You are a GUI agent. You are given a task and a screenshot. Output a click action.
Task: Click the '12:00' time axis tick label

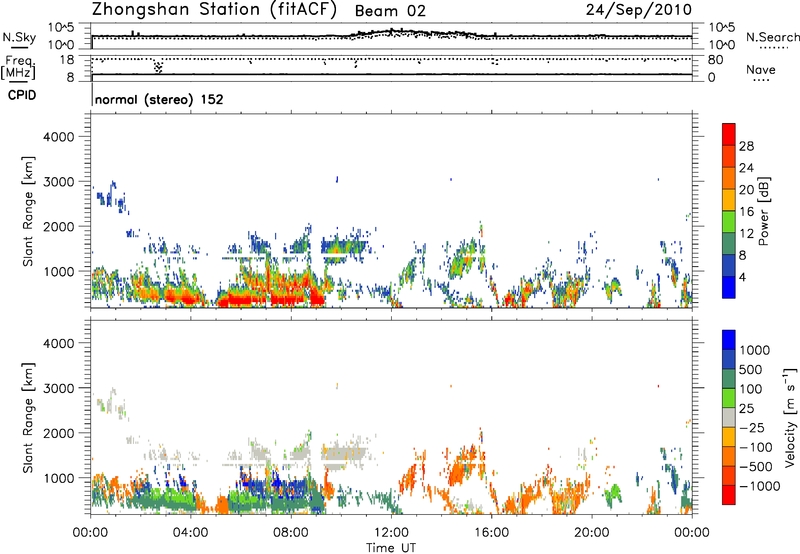pyautogui.click(x=391, y=533)
